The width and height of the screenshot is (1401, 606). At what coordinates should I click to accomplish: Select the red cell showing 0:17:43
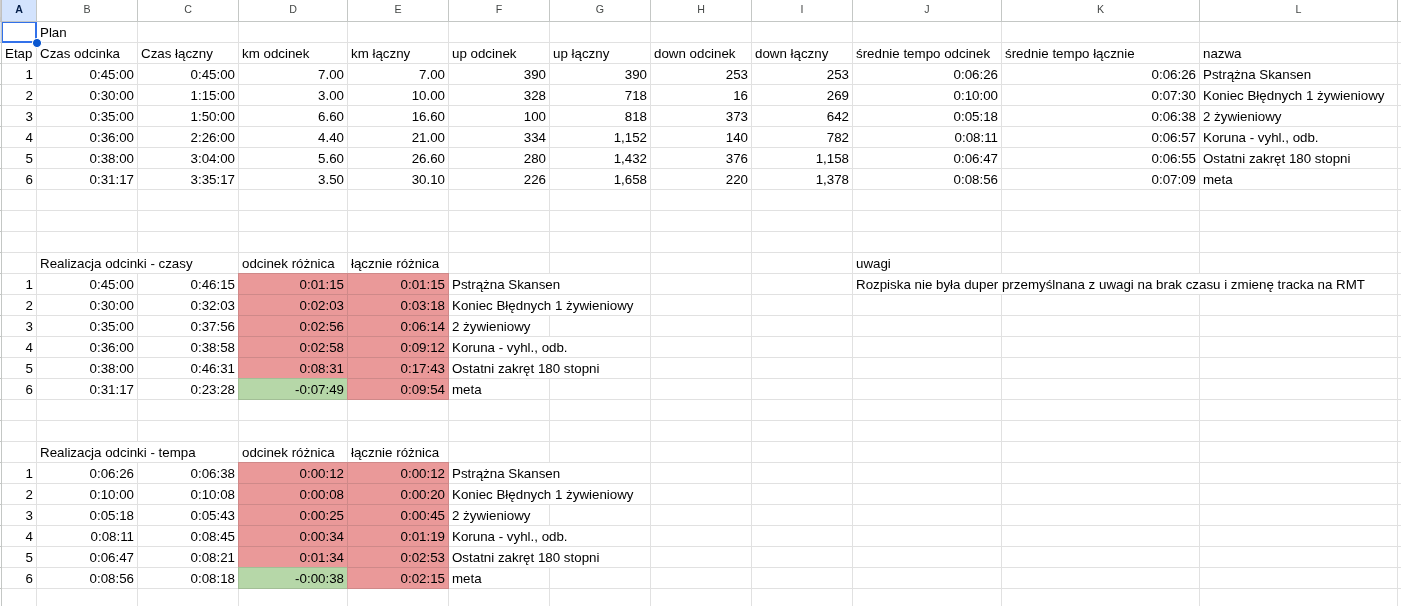click(x=398, y=368)
